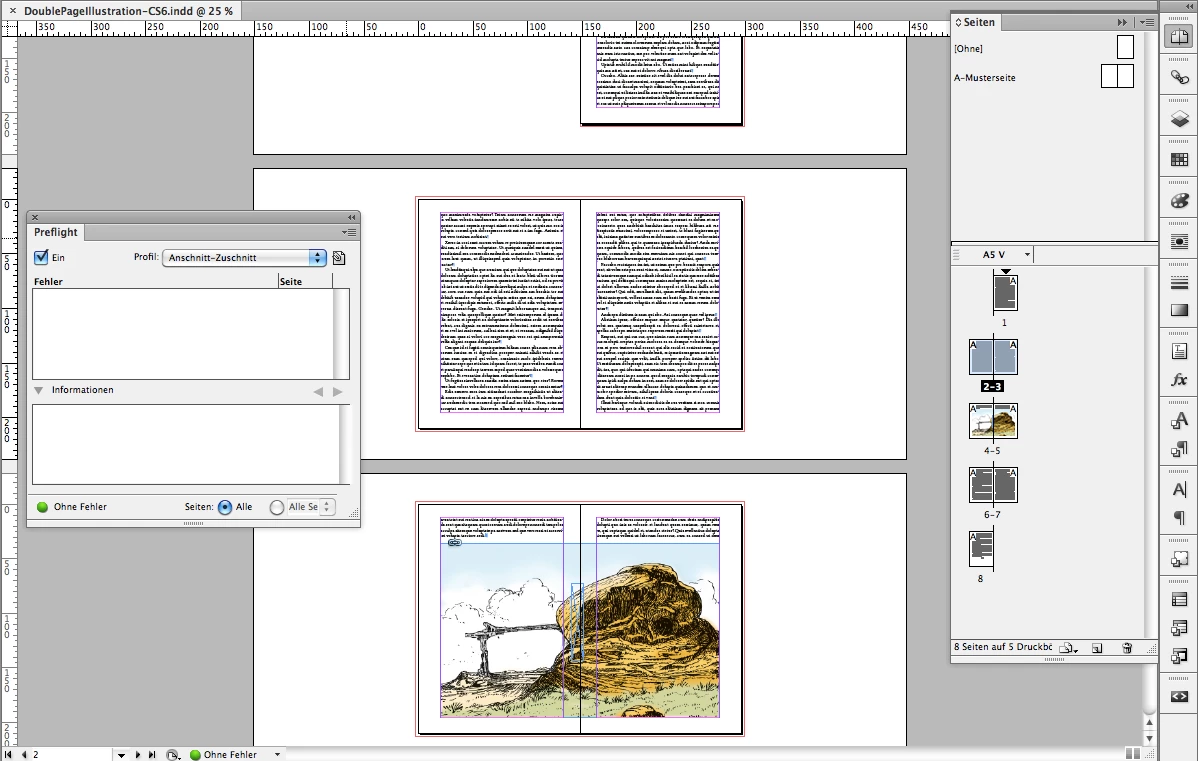The image size is (1198, 761).
Task: Collapse the Informationen section triangle
Action: [x=39, y=390]
